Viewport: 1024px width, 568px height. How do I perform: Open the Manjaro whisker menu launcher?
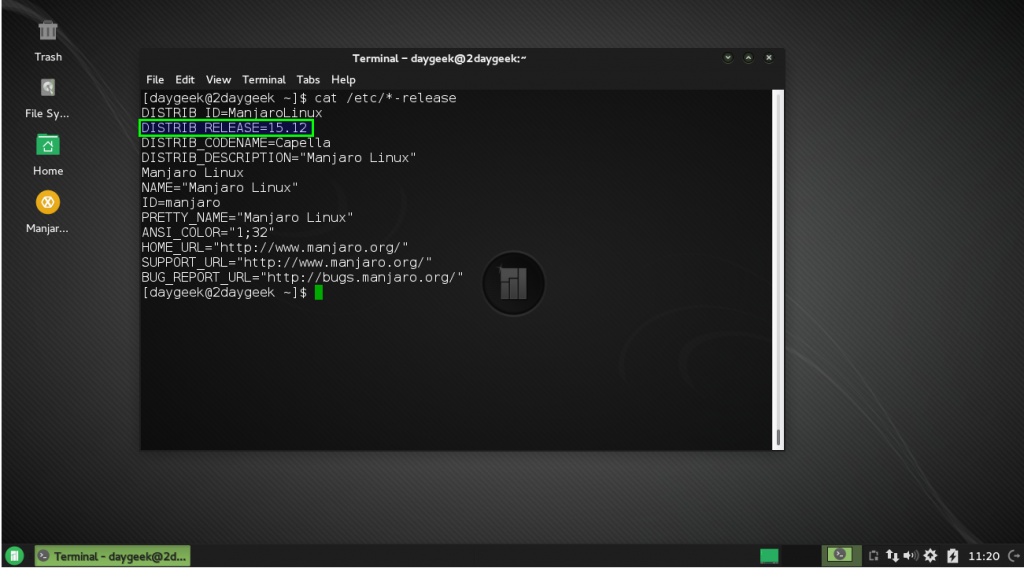[16, 555]
